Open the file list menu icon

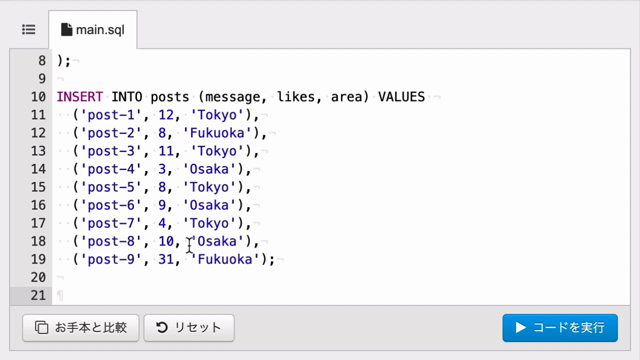[29, 30]
